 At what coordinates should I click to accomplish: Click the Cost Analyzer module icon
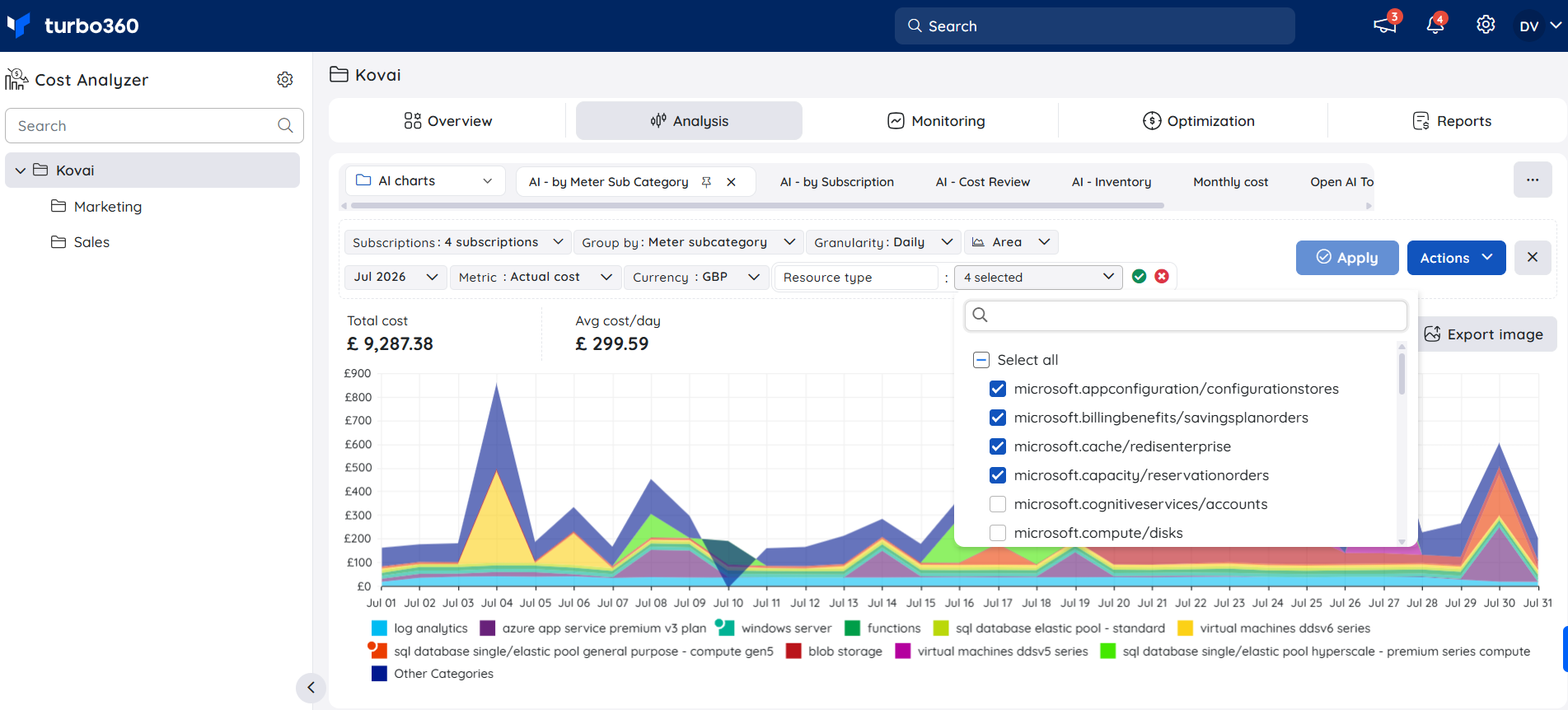[16, 79]
